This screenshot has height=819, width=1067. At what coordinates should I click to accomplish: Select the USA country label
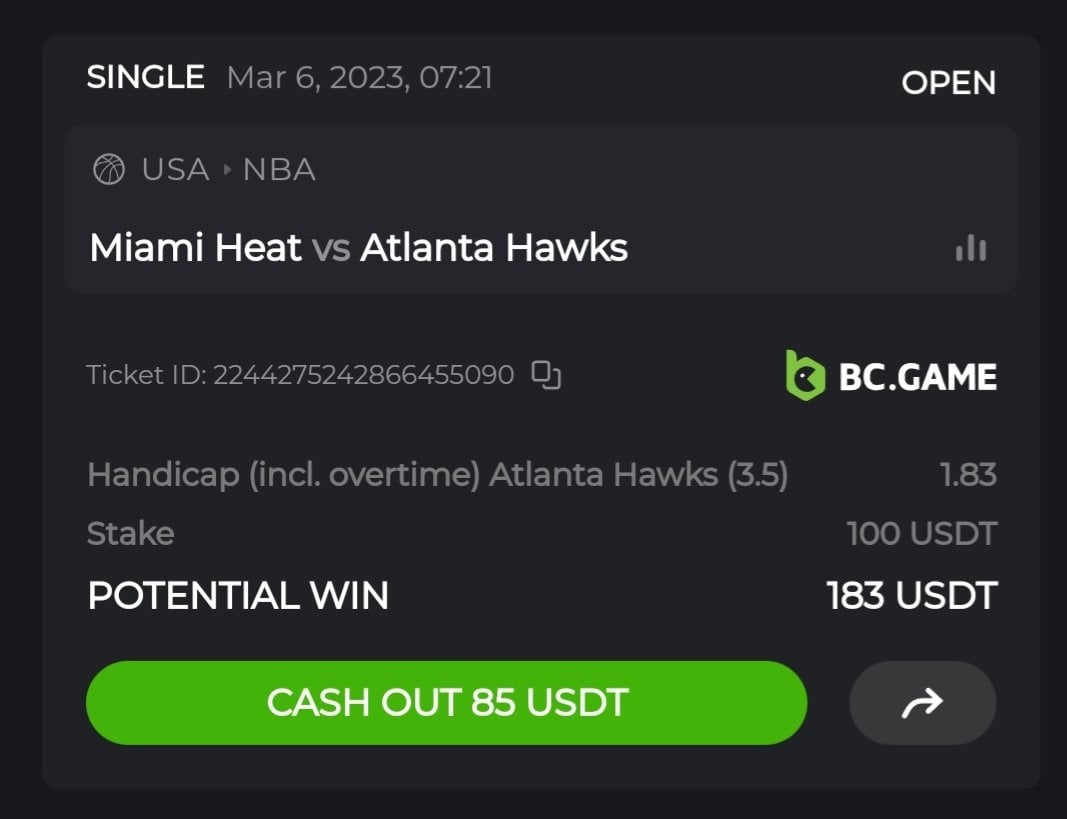click(175, 170)
